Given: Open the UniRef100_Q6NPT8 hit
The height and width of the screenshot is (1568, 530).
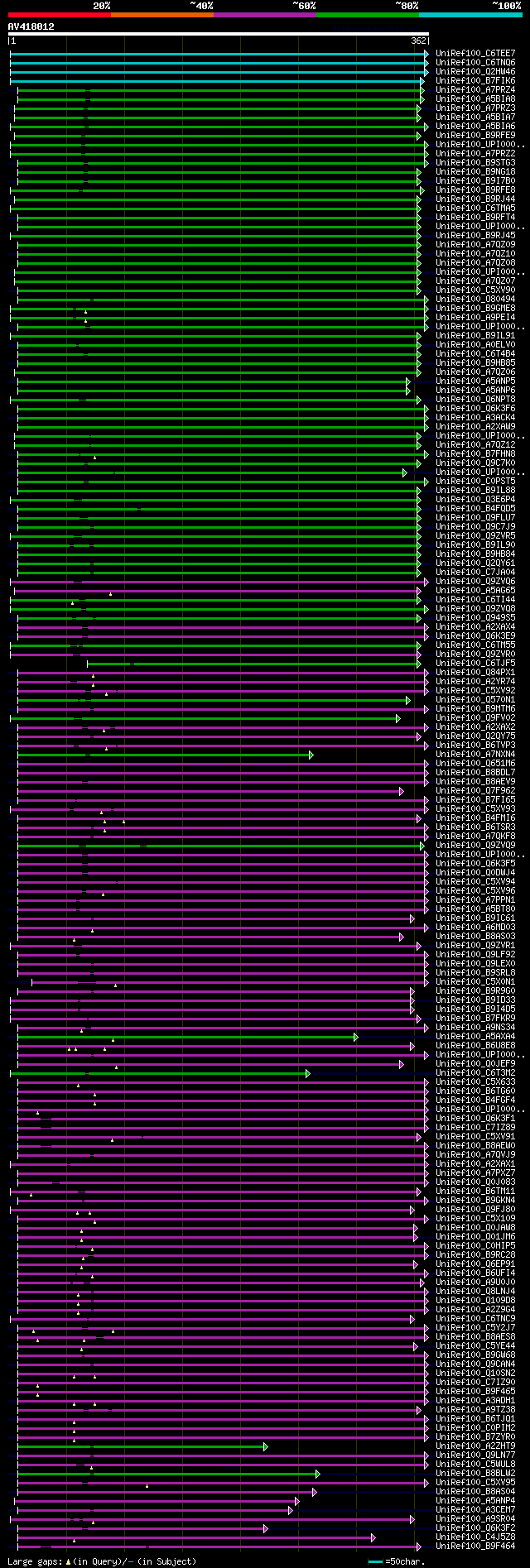Looking at the screenshot, I should pos(475,400).
